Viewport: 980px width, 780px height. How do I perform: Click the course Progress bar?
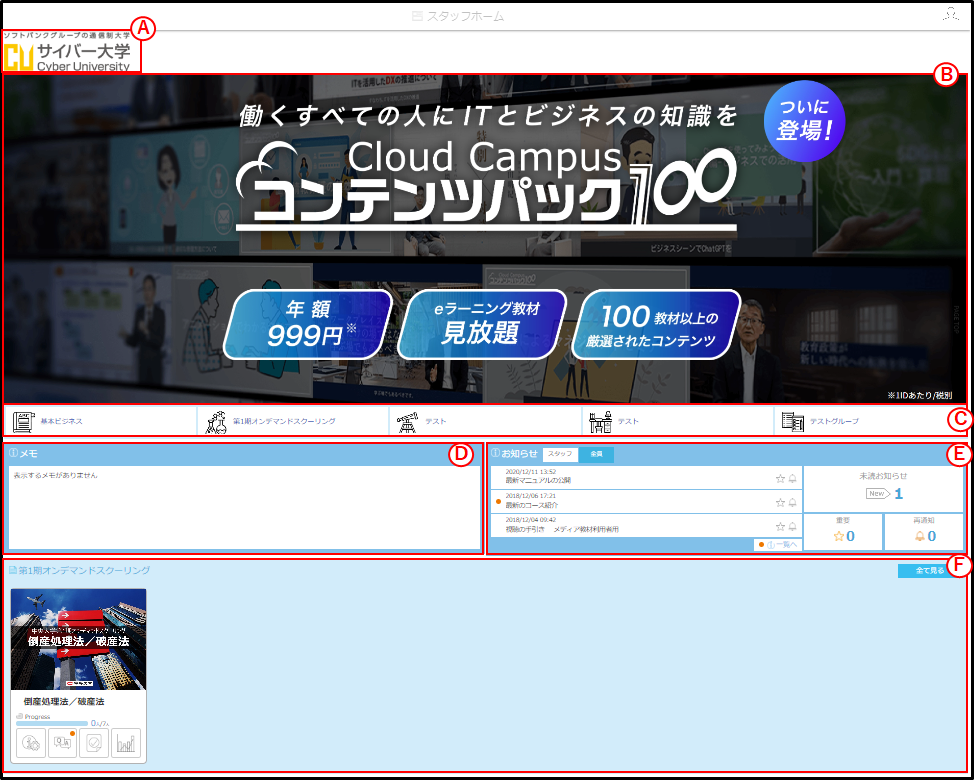52,723
